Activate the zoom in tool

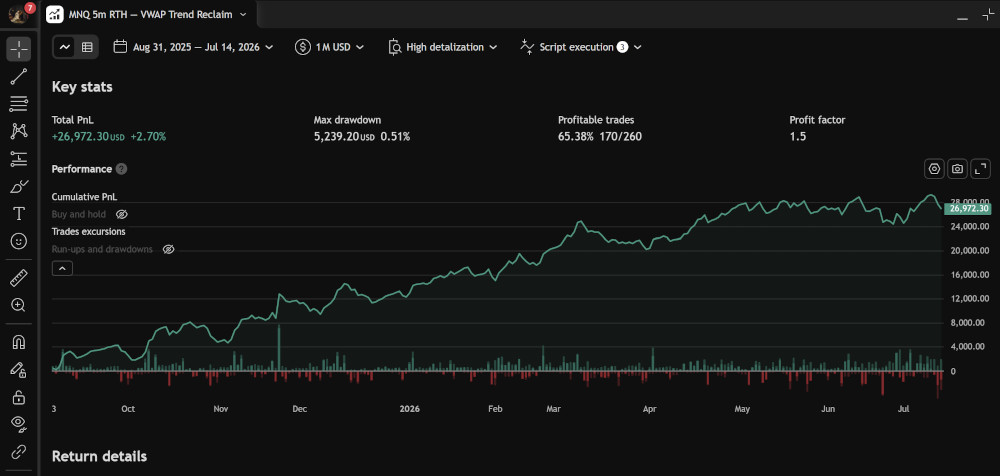pos(18,305)
